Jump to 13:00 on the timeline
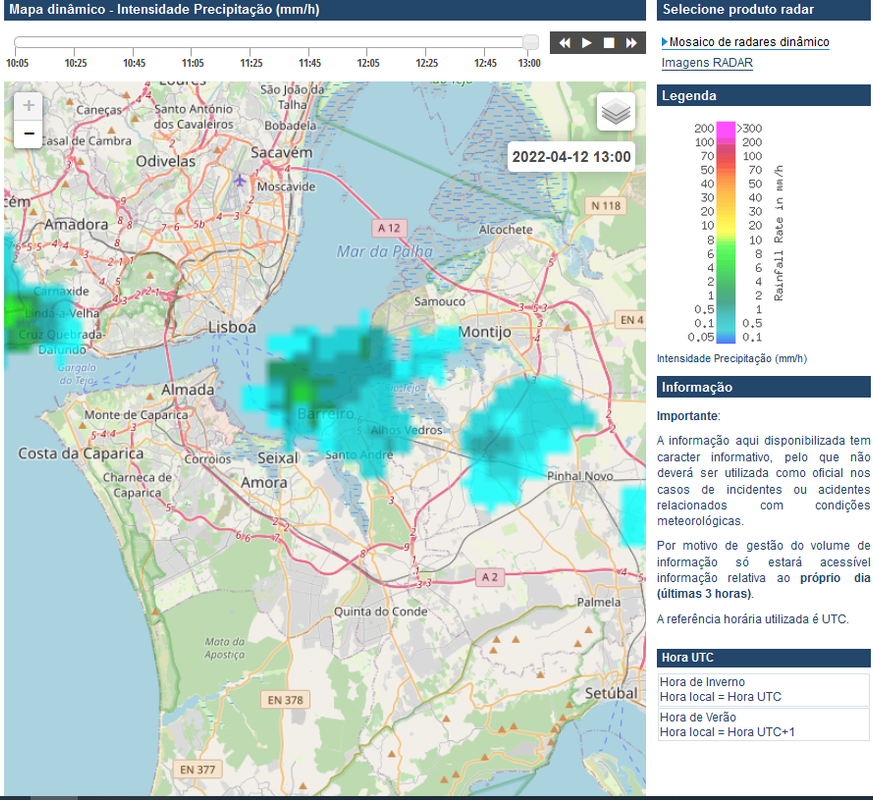873x800 pixels. [529, 63]
